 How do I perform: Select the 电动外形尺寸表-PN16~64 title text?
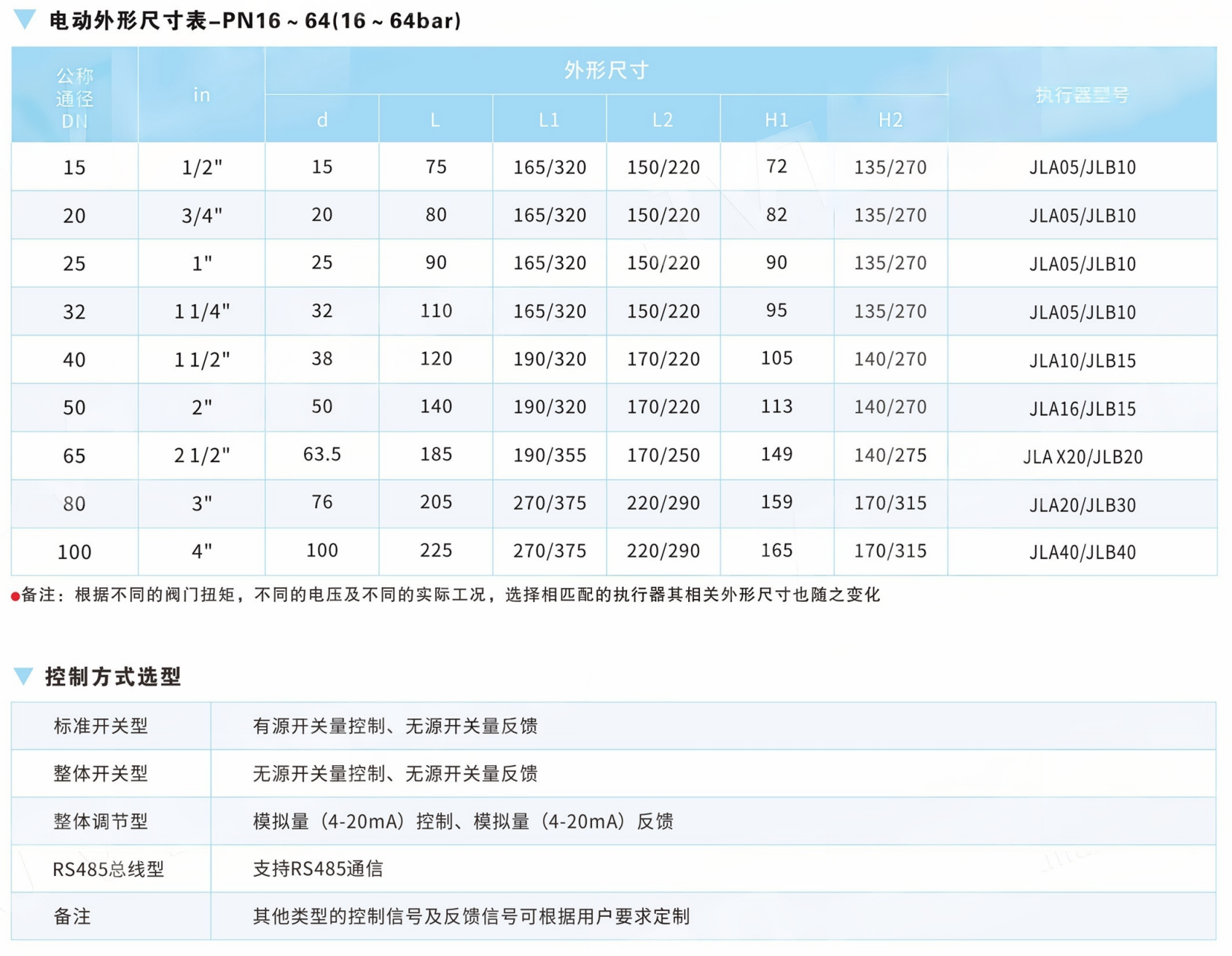coord(255,20)
